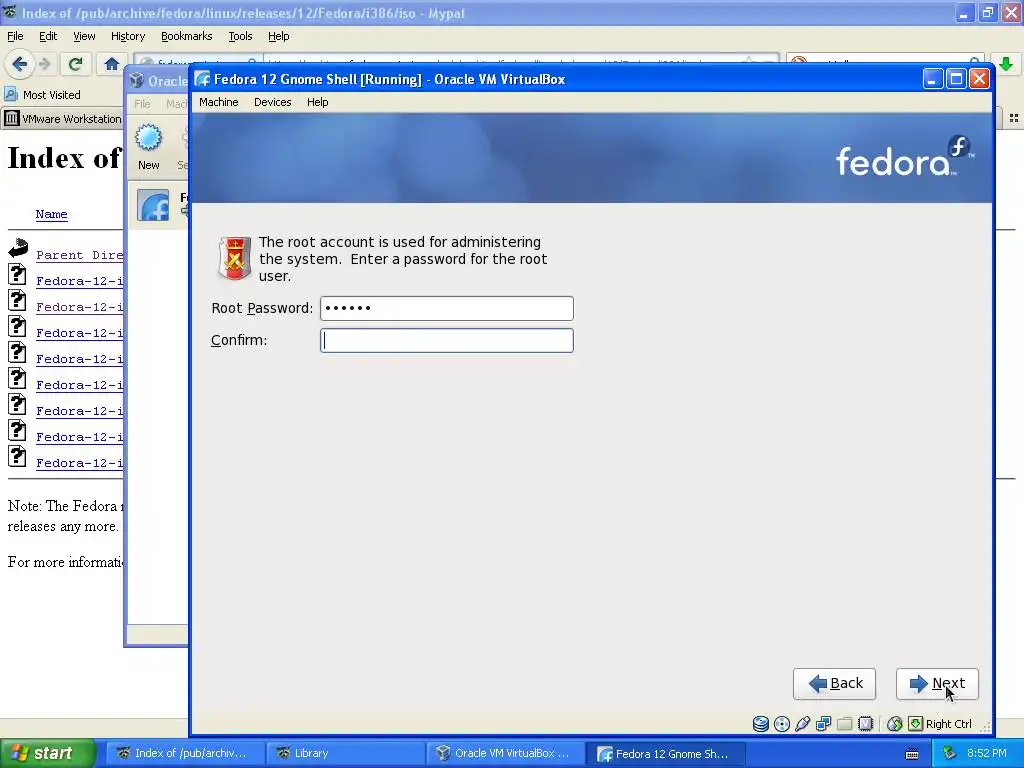Image resolution: width=1024 pixels, height=768 pixels.
Task: Click the optical disc icon in VirtualBox status bar
Action: point(782,724)
